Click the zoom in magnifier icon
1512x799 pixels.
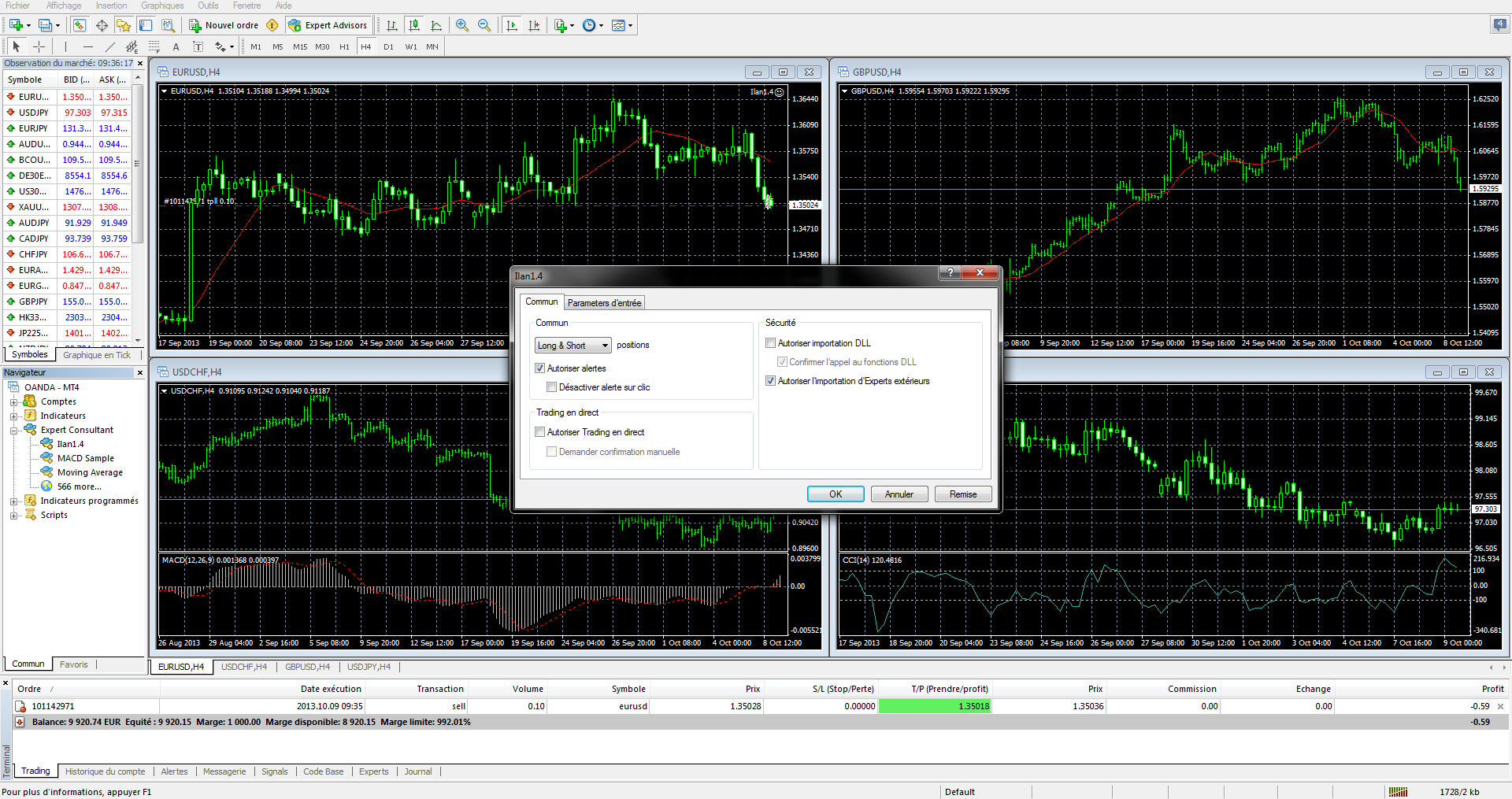coord(462,25)
